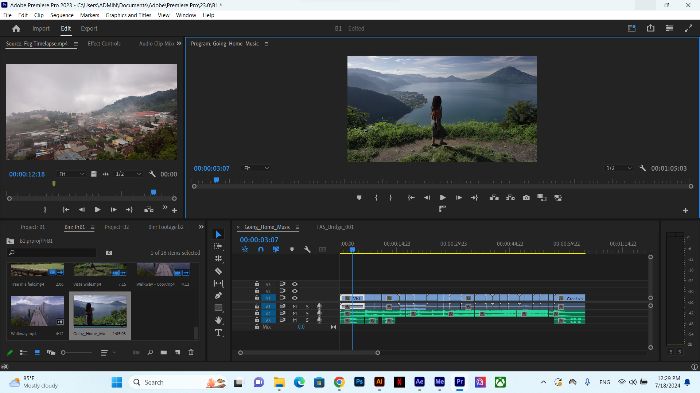Viewport: 700px width, 393px height.
Task: Open the Markers menu
Action: coord(89,15)
